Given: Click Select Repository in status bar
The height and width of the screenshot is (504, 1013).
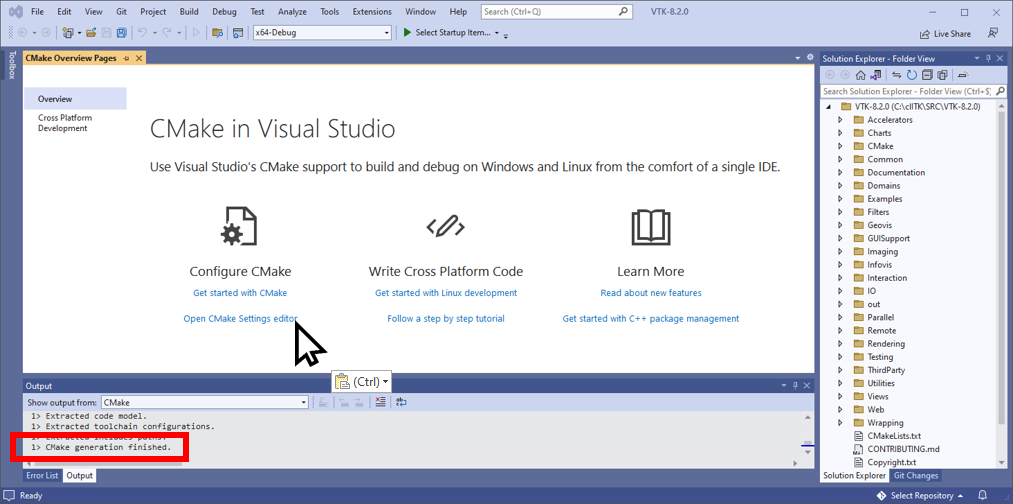Looking at the screenshot, I should point(921,496).
